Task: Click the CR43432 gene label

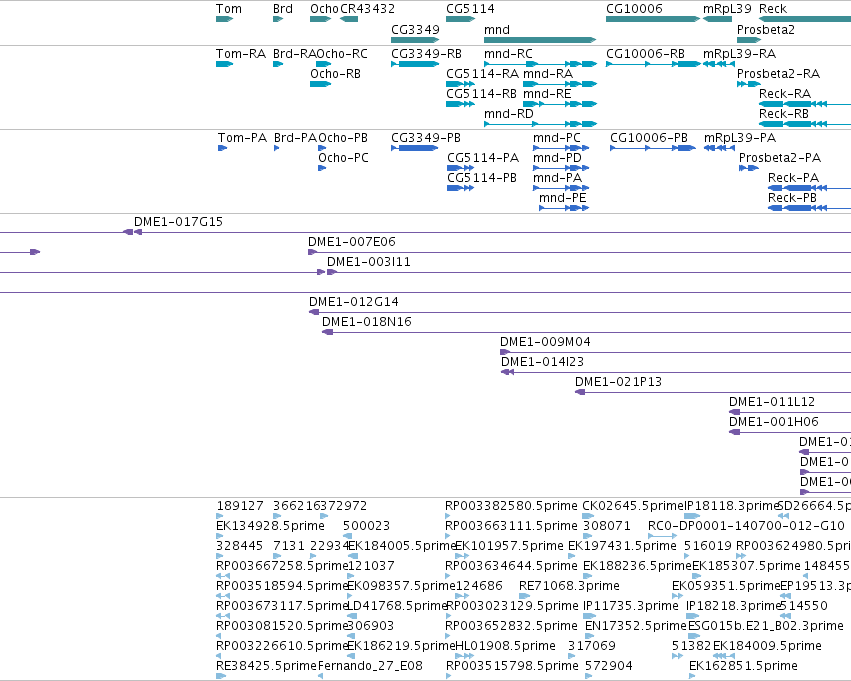Action: tap(367, 9)
